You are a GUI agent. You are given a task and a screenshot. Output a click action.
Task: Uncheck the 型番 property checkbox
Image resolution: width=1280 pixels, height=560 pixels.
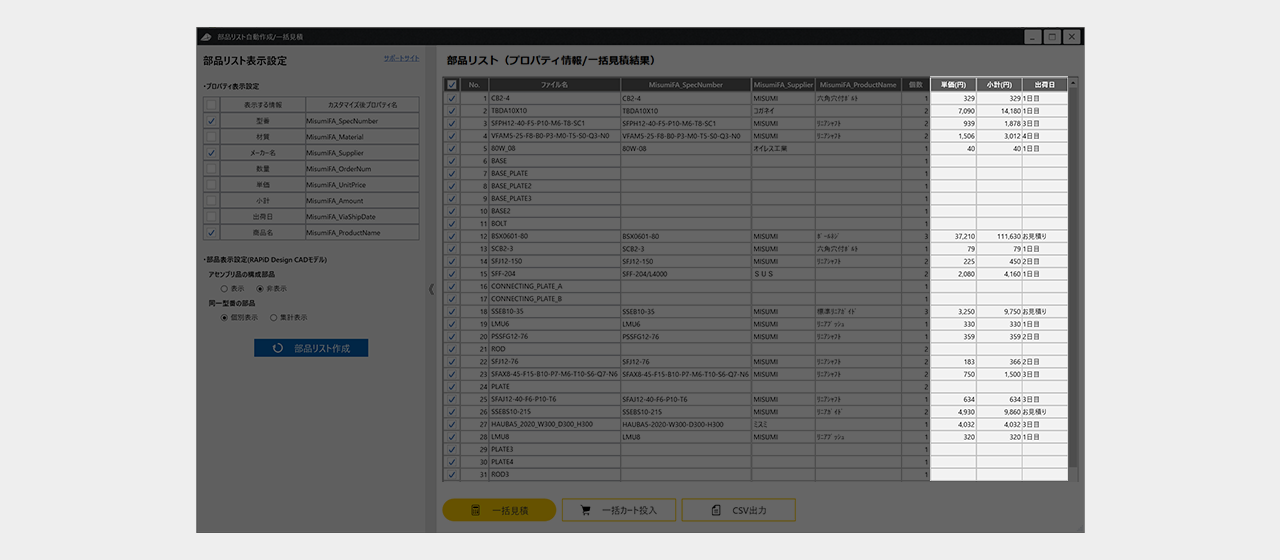coord(211,121)
